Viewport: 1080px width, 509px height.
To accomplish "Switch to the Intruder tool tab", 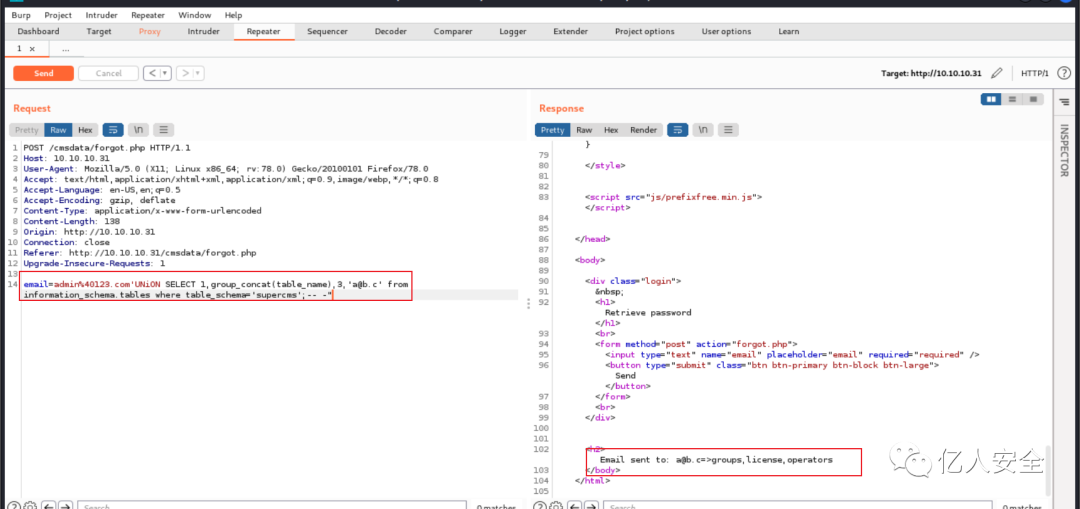I will coord(204,31).
